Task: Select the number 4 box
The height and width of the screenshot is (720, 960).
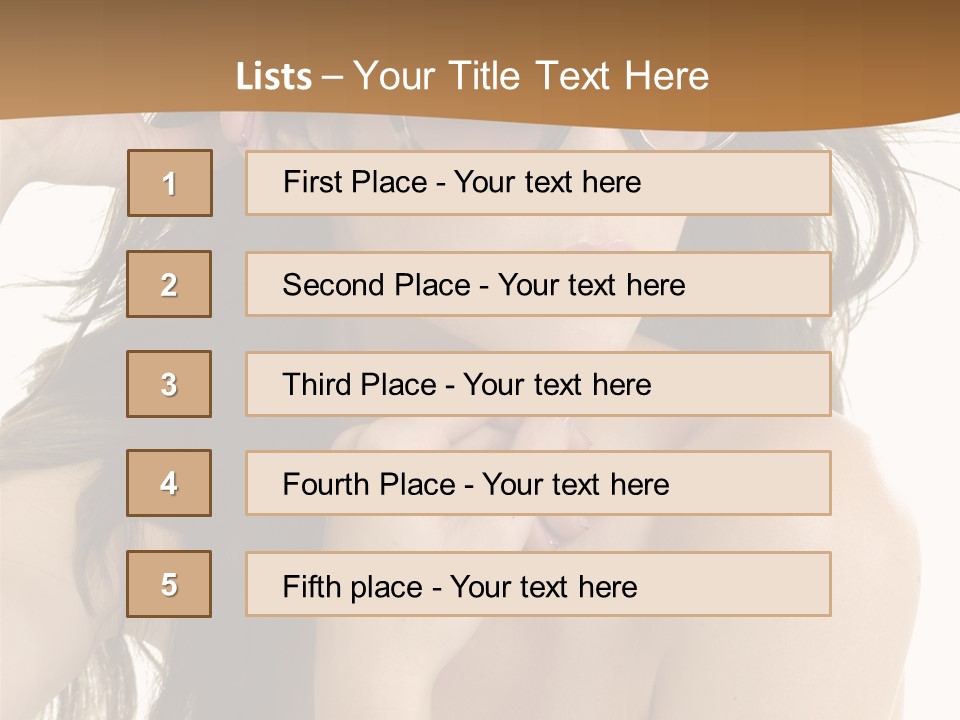Action: (x=169, y=483)
